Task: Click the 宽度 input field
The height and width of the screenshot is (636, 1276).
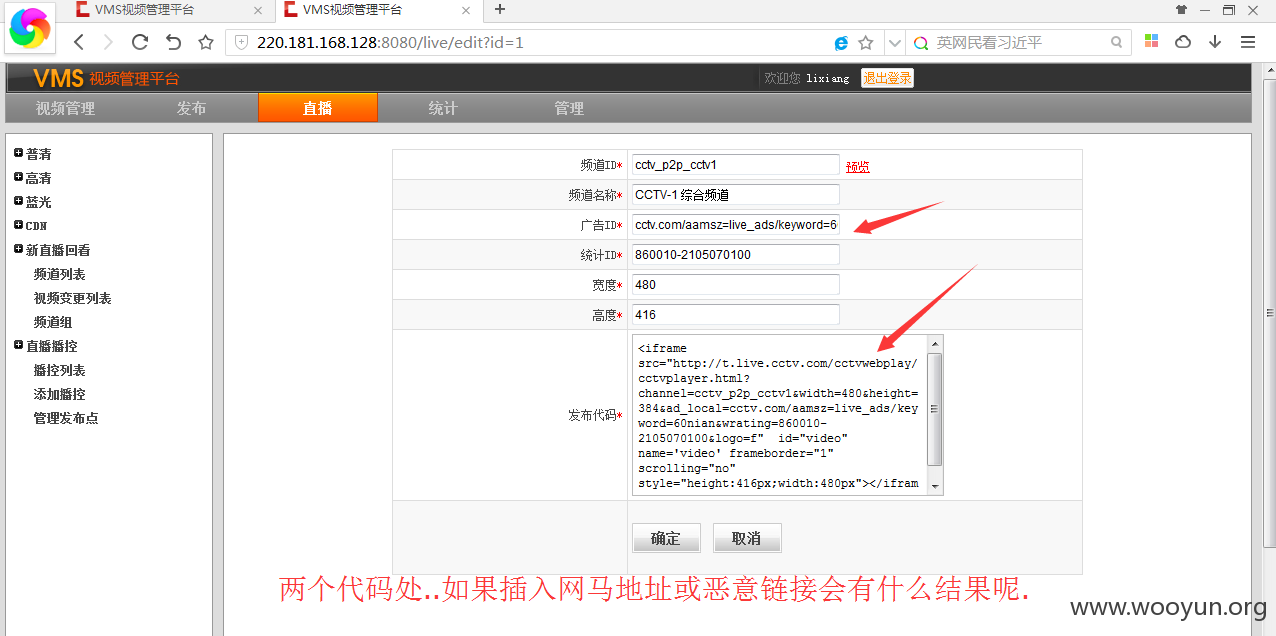Action: point(735,285)
